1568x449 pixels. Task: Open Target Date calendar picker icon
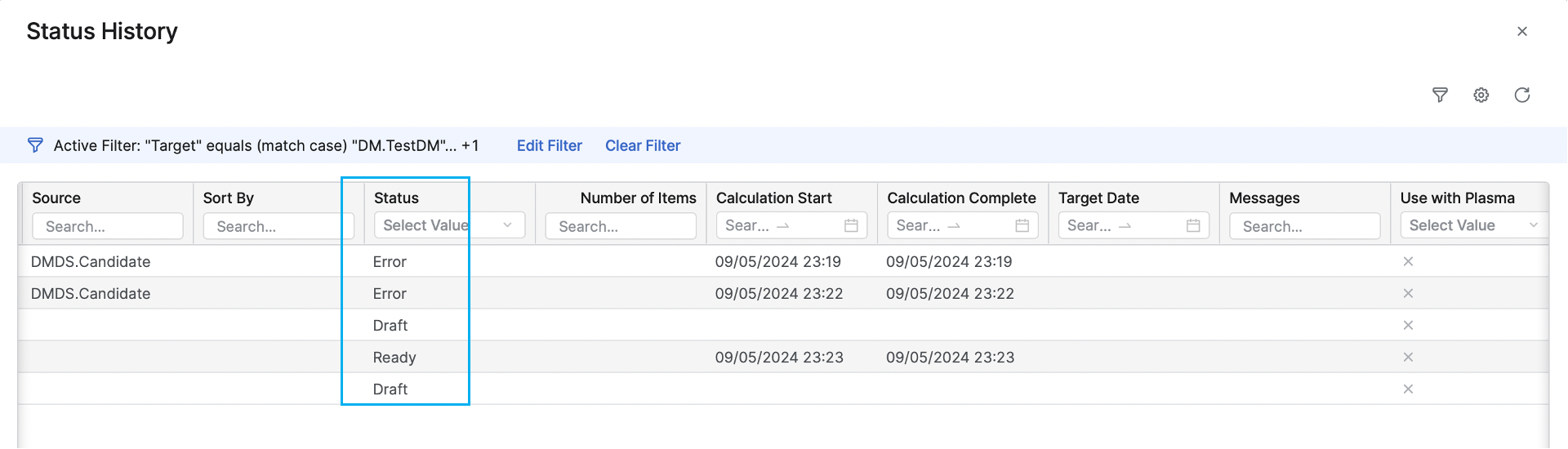click(1193, 226)
